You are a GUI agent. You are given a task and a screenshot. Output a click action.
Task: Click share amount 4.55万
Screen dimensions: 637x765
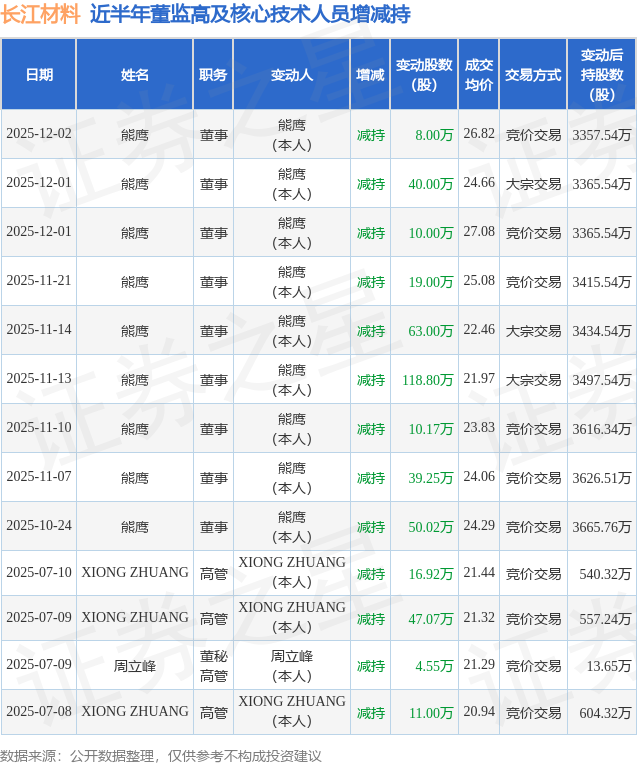(x=434, y=666)
